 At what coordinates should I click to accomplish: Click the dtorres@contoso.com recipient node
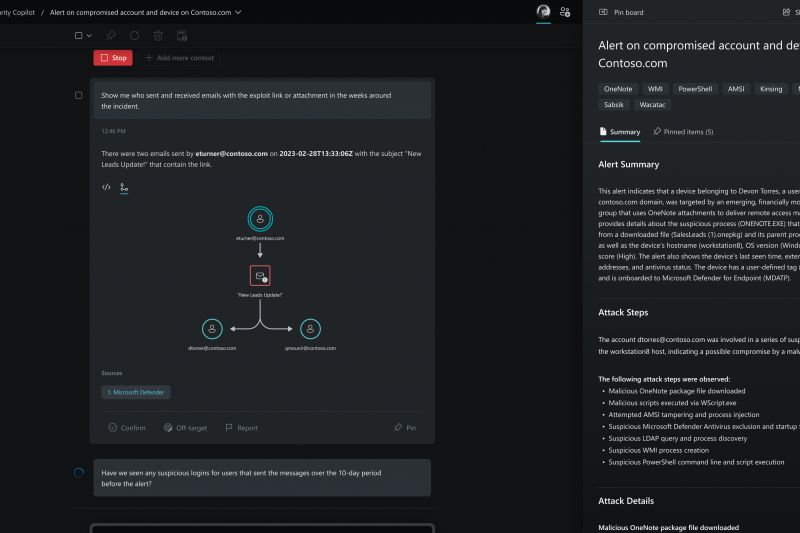click(x=212, y=329)
